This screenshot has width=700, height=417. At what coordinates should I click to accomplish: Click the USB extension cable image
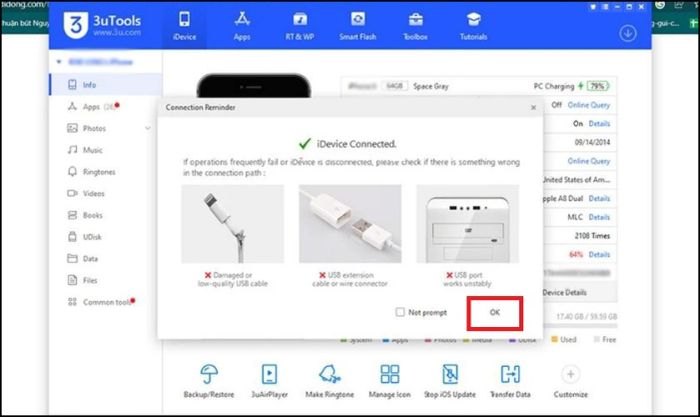[x=350, y=224]
